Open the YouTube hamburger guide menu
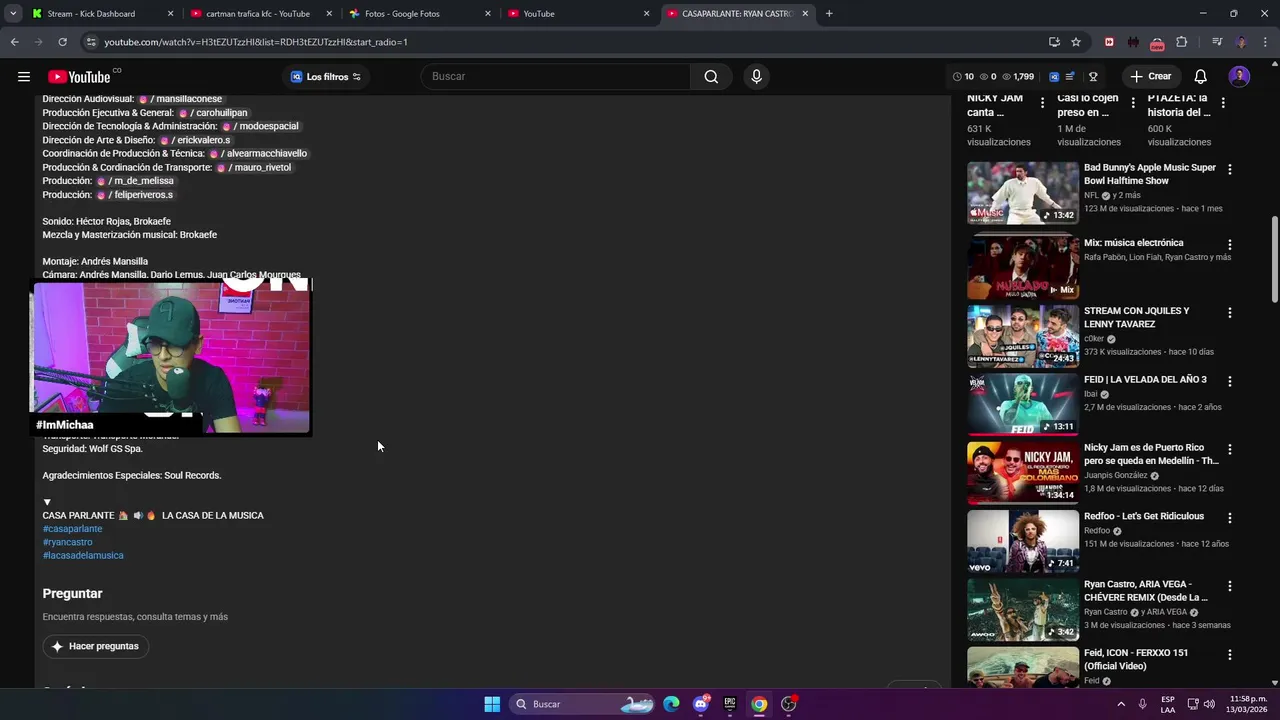1280x720 pixels. (23, 77)
